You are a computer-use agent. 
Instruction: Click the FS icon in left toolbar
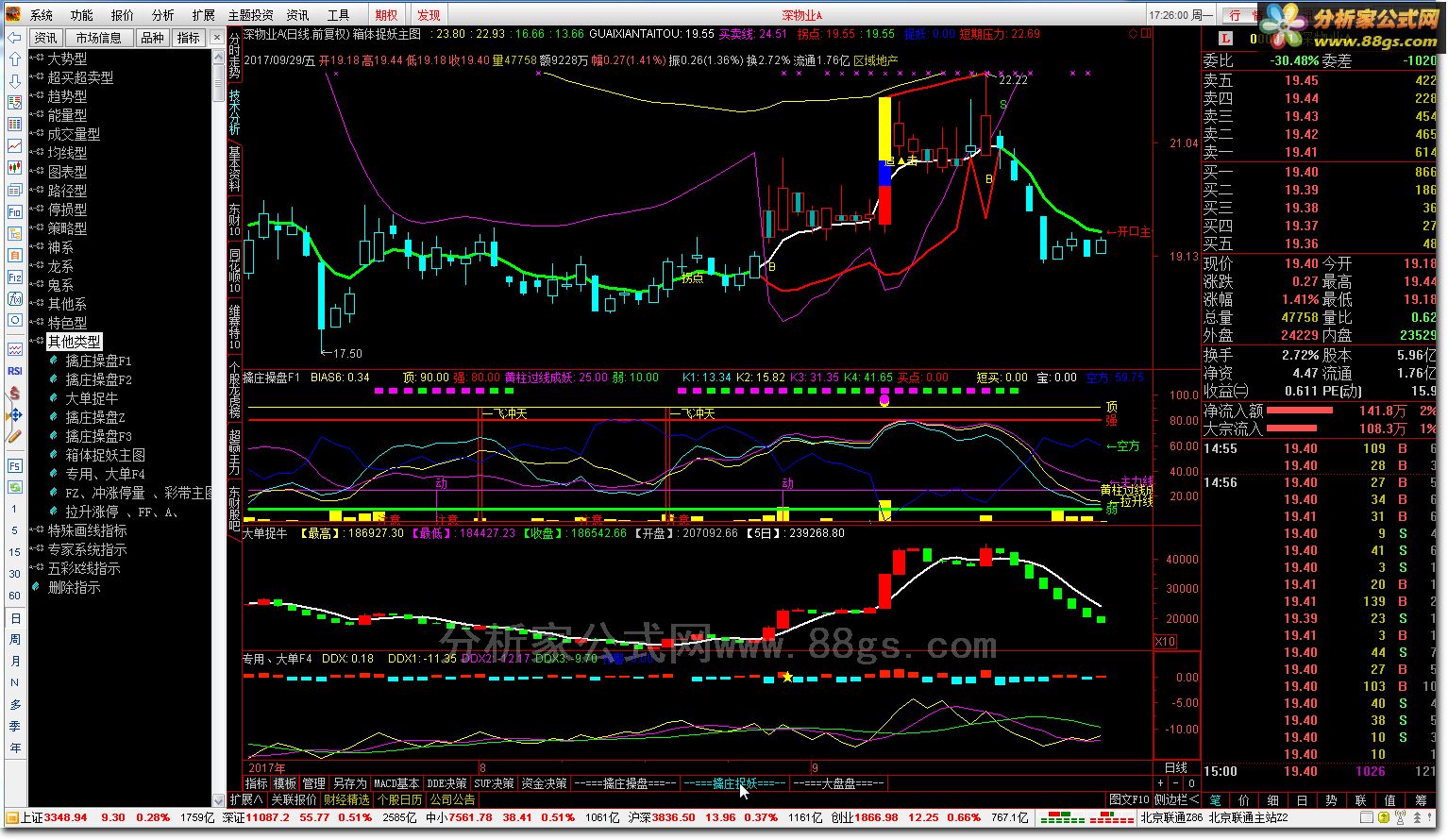(14, 466)
